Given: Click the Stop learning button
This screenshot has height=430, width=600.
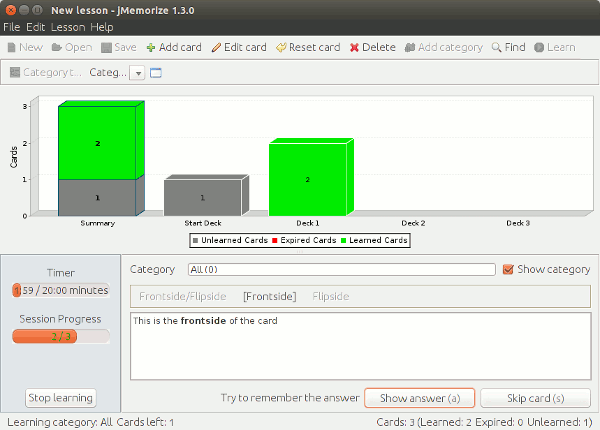Looking at the screenshot, I should click(60, 397).
